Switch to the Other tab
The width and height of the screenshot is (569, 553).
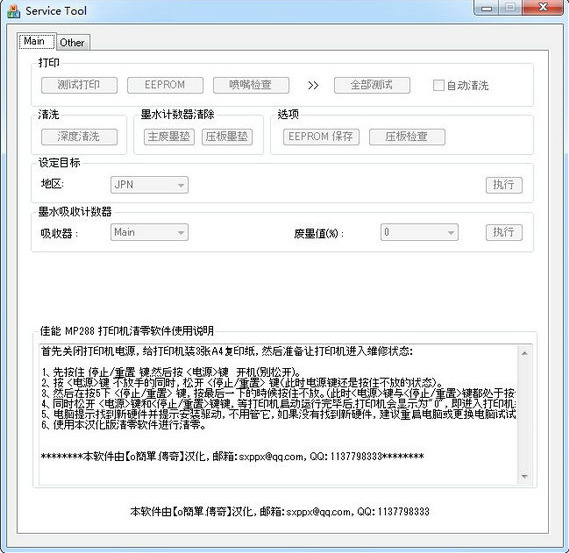coord(73,42)
